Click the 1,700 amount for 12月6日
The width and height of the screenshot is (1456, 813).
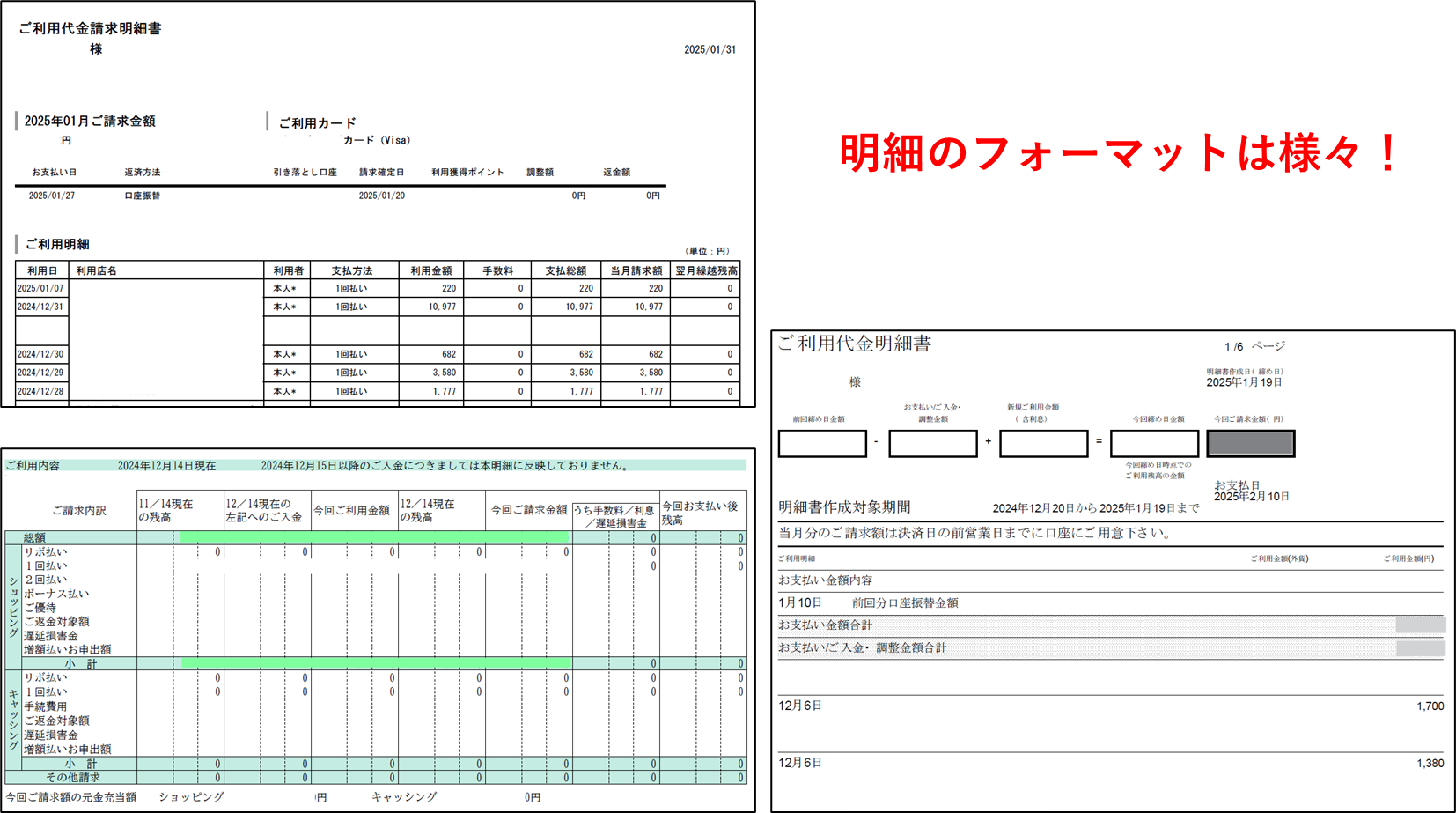click(x=1430, y=706)
